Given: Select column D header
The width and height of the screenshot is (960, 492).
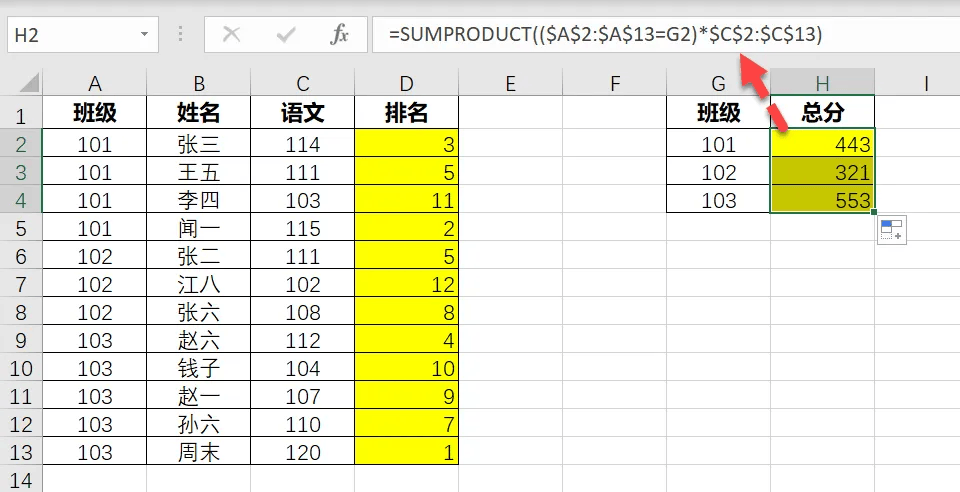Looking at the screenshot, I should pos(407,83).
